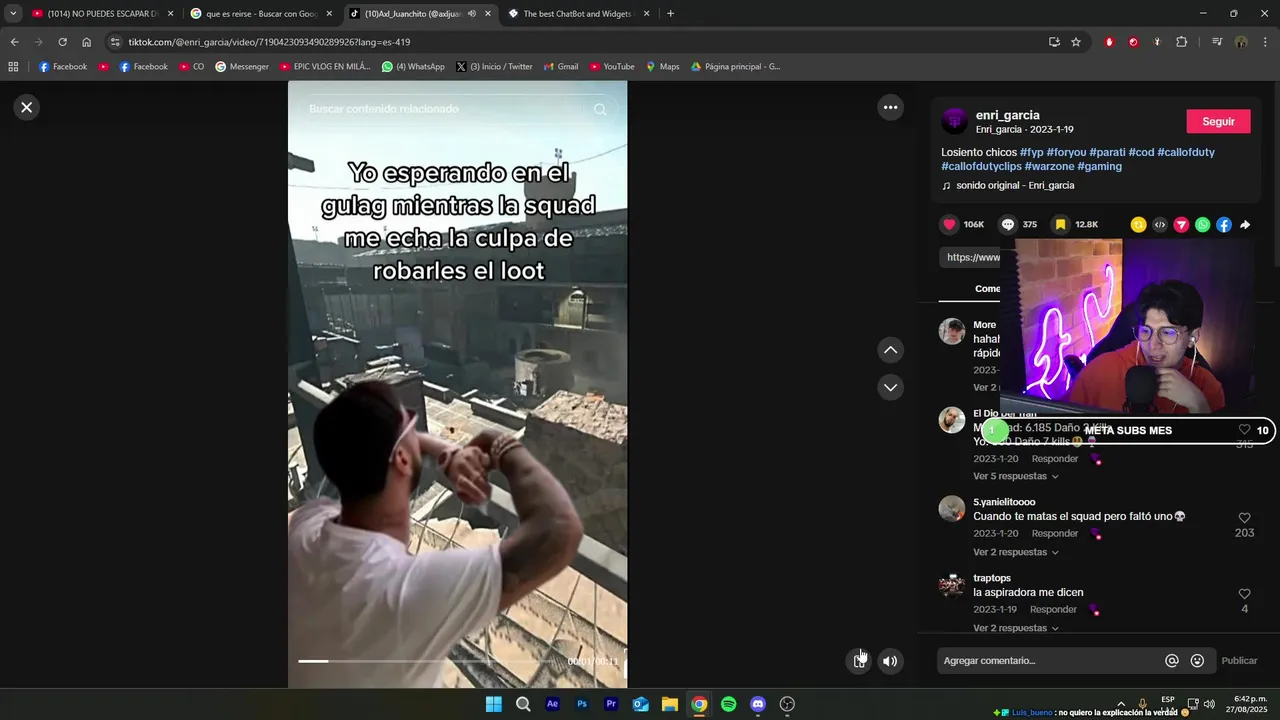This screenshot has height=720, width=1280.
Task: Switch to the que es reirse Google tab
Action: click(261, 14)
